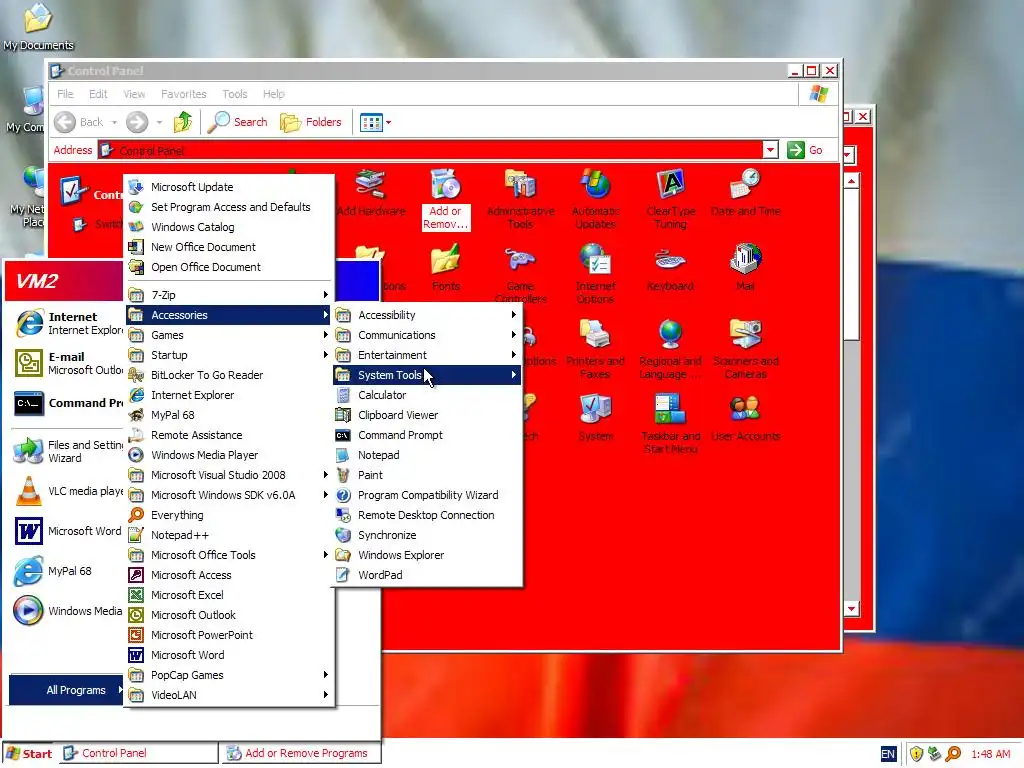The image size is (1024, 768).
Task: Open Favorites menu in Control Panel
Action: [184, 94]
